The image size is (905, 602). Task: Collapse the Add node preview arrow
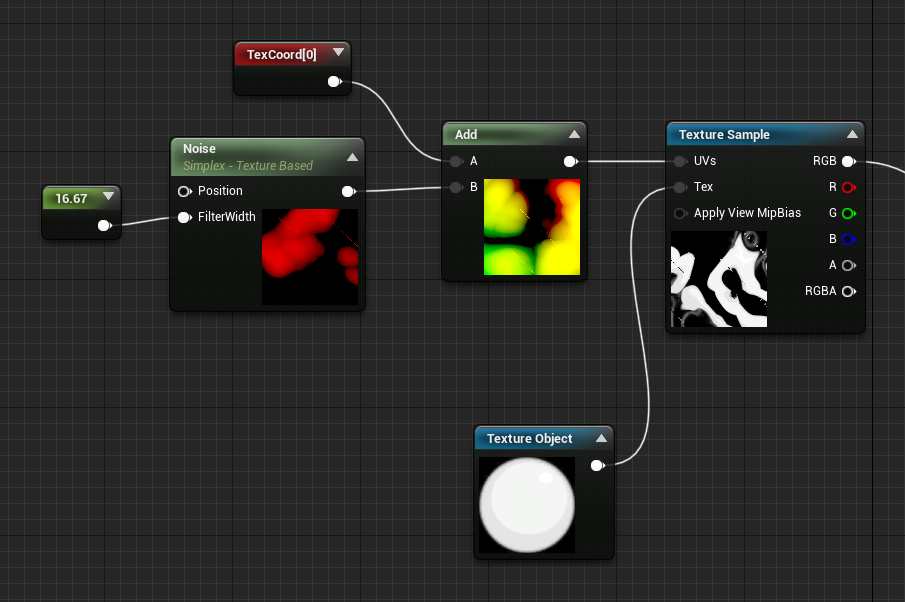[x=574, y=134]
